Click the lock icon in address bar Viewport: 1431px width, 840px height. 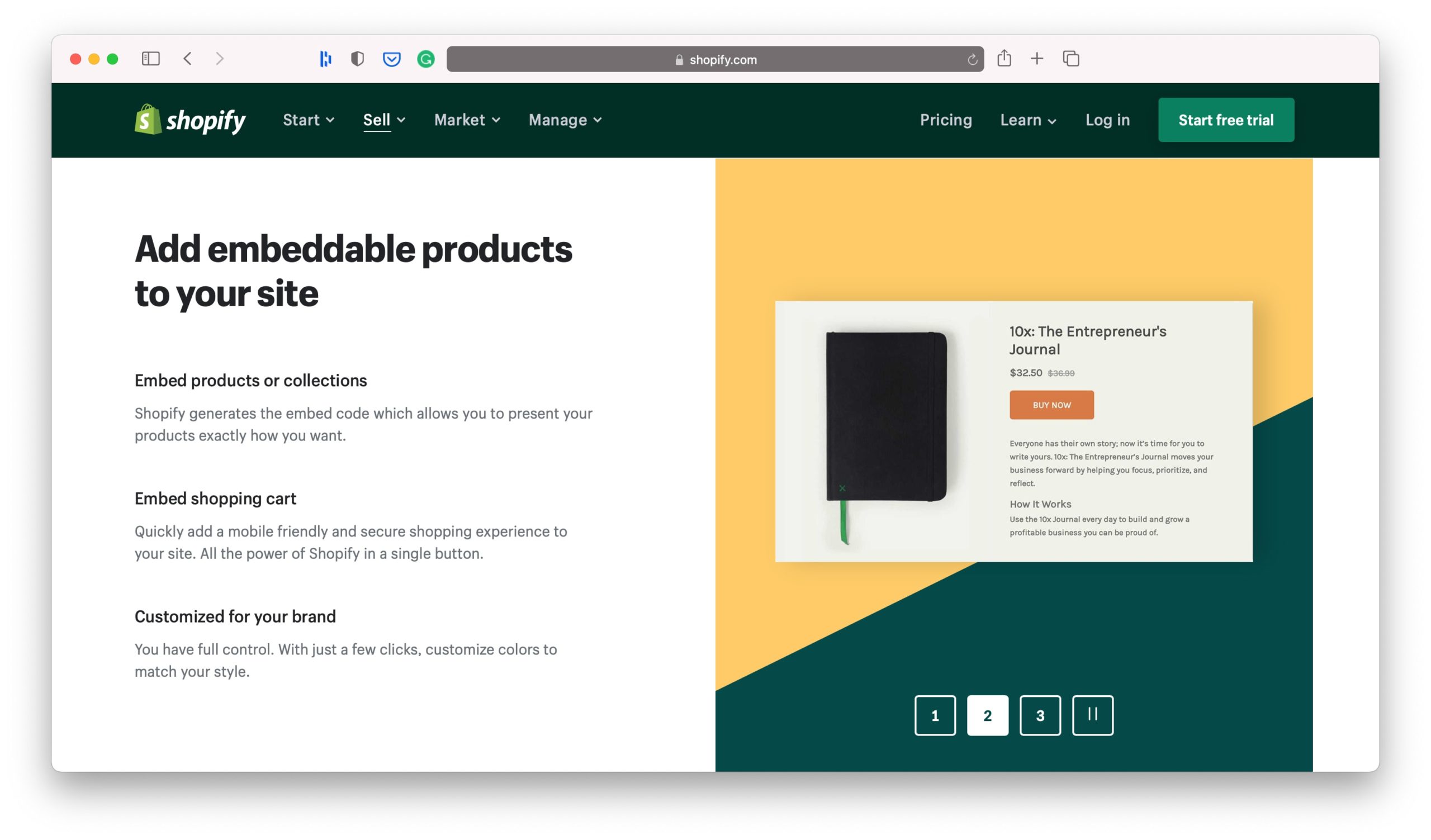[x=679, y=60]
